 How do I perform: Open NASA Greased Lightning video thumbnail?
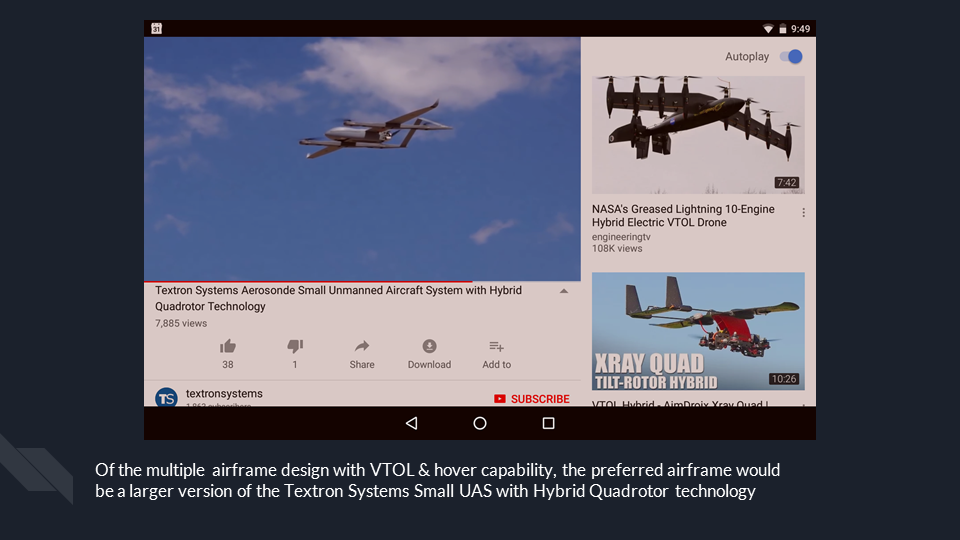point(698,135)
